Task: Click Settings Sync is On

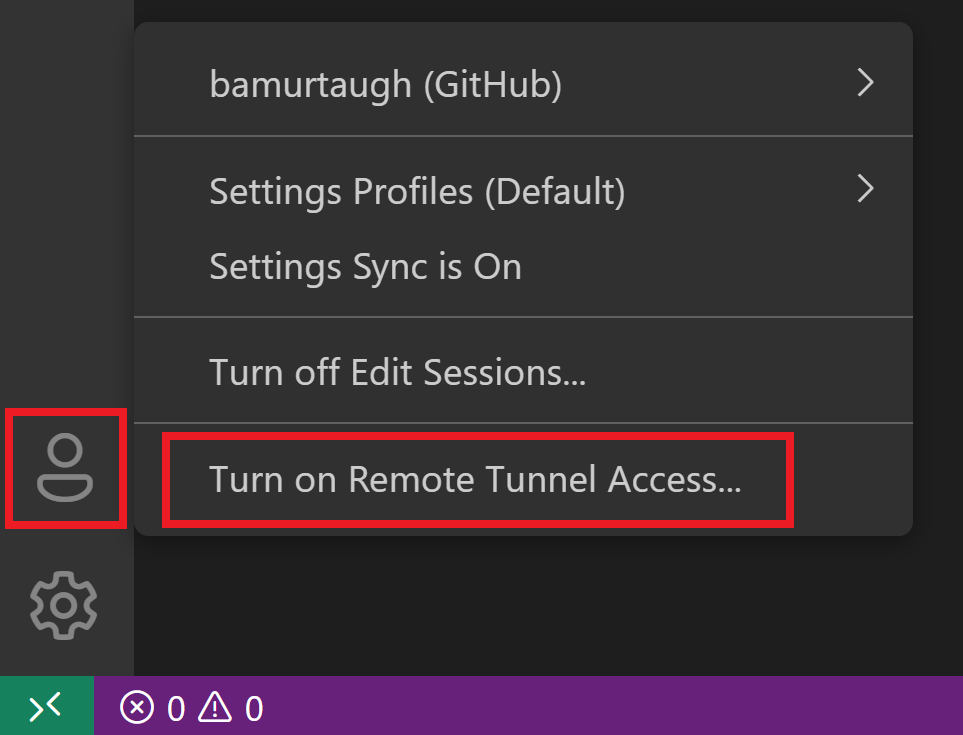Action: [364, 267]
